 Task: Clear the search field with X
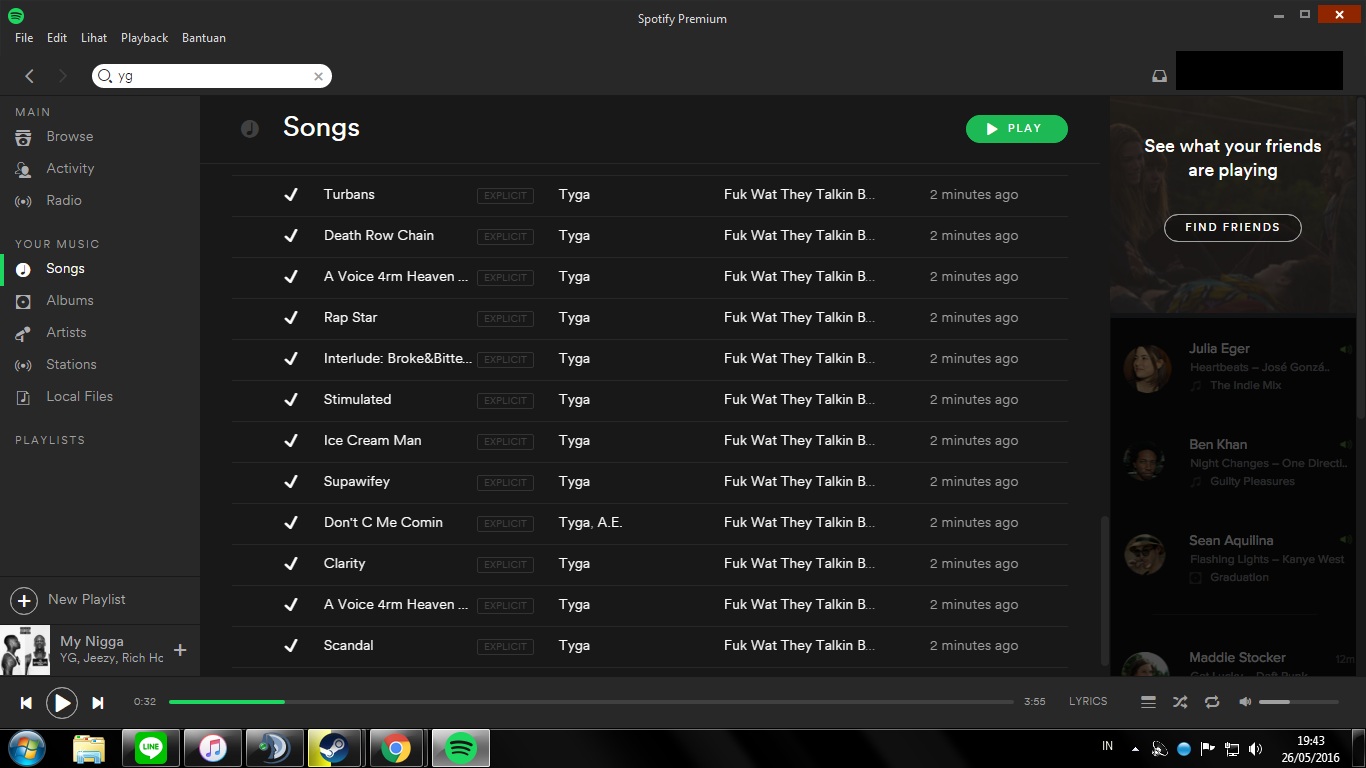(x=318, y=76)
